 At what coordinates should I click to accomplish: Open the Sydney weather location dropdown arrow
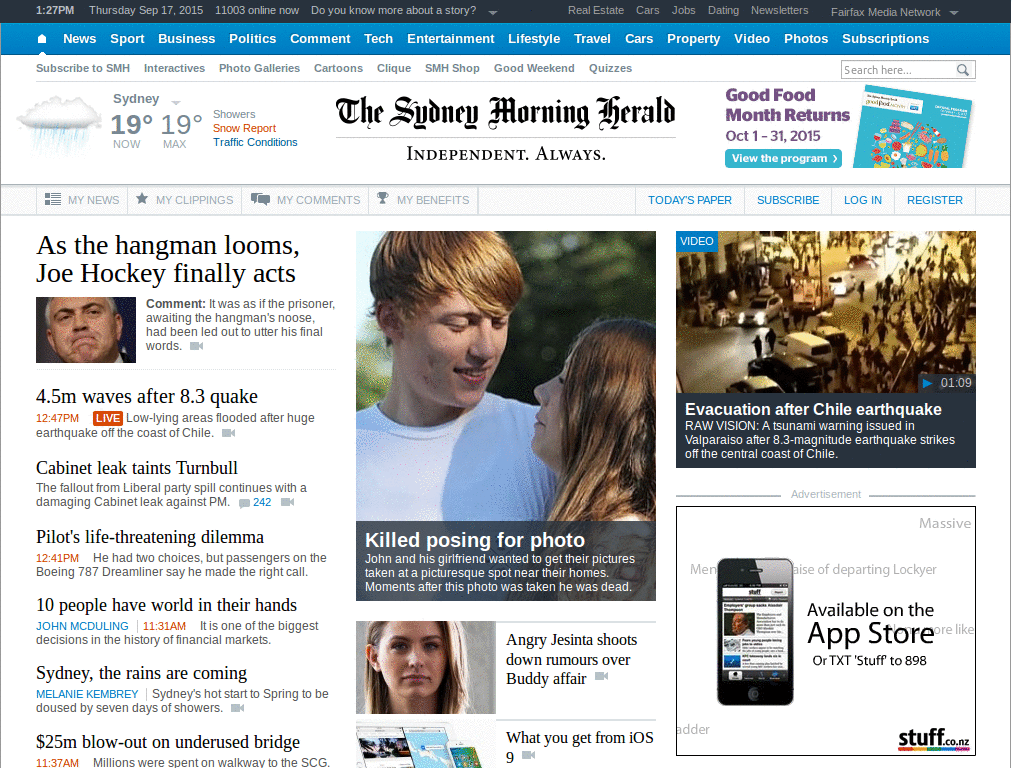[176, 103]
